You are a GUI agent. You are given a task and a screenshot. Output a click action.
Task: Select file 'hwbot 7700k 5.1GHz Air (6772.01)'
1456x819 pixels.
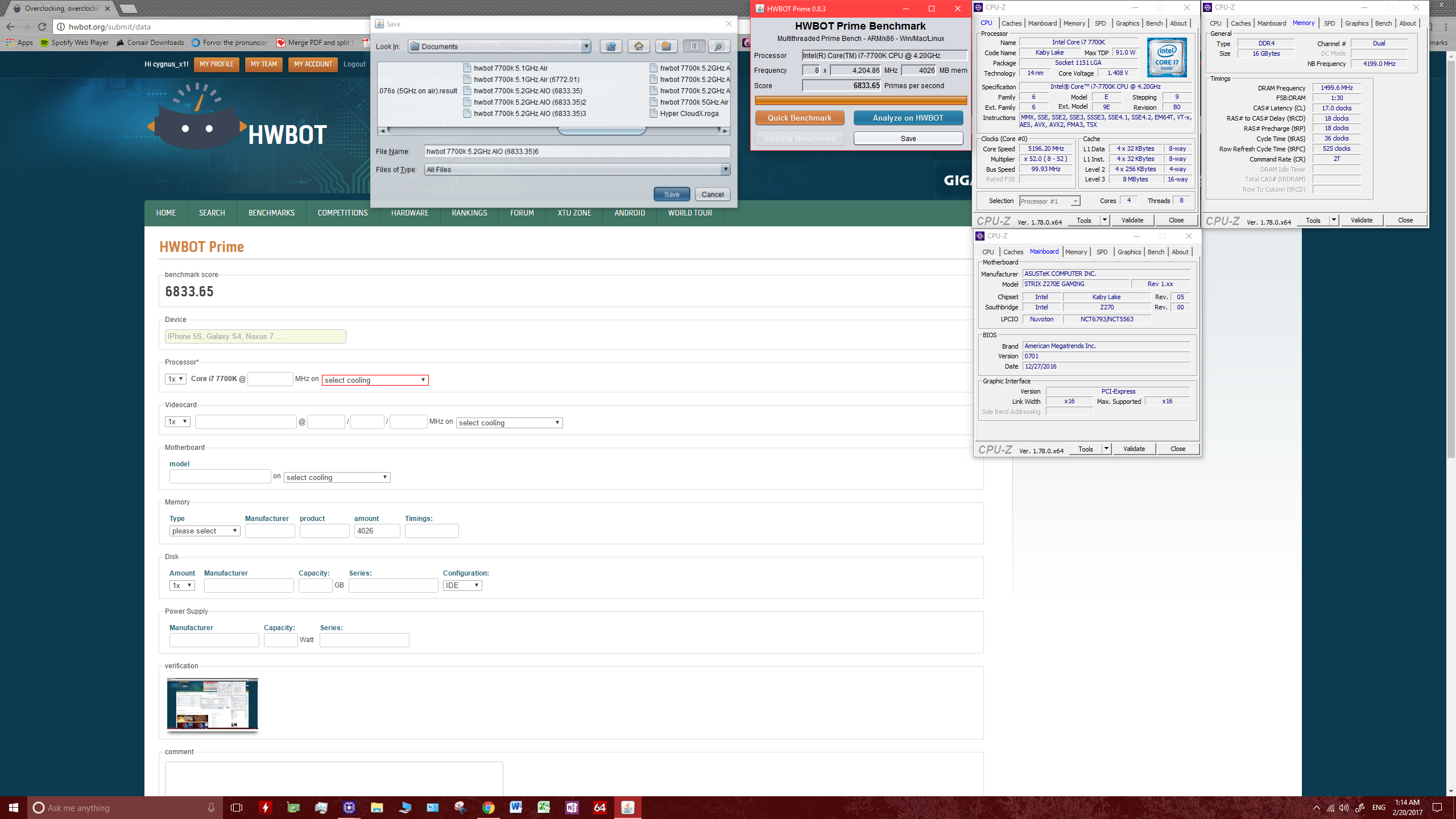(526, 80)
